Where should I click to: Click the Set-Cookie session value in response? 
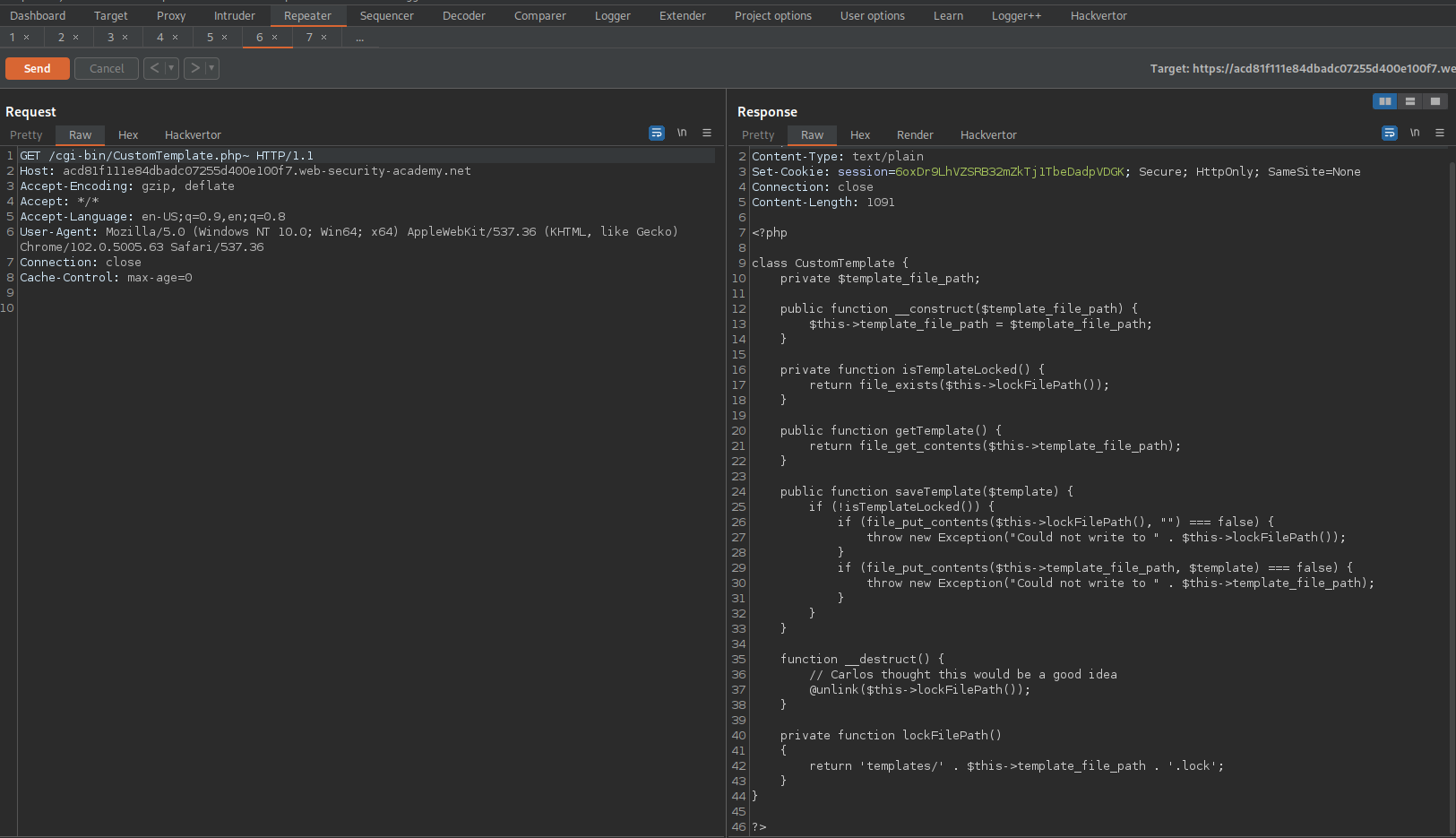[x=1010, y=172]
